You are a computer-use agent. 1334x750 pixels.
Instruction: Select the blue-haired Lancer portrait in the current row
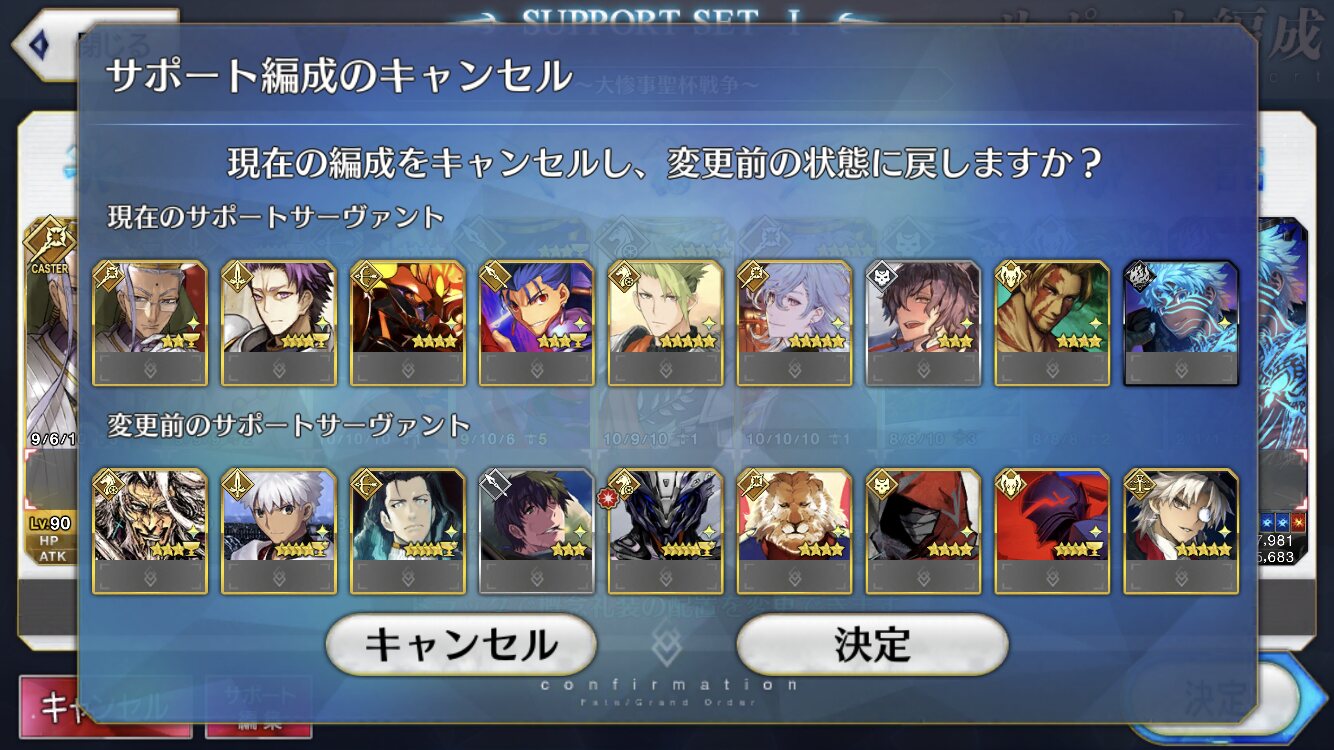pyautogui.click(x=537, y=324)
